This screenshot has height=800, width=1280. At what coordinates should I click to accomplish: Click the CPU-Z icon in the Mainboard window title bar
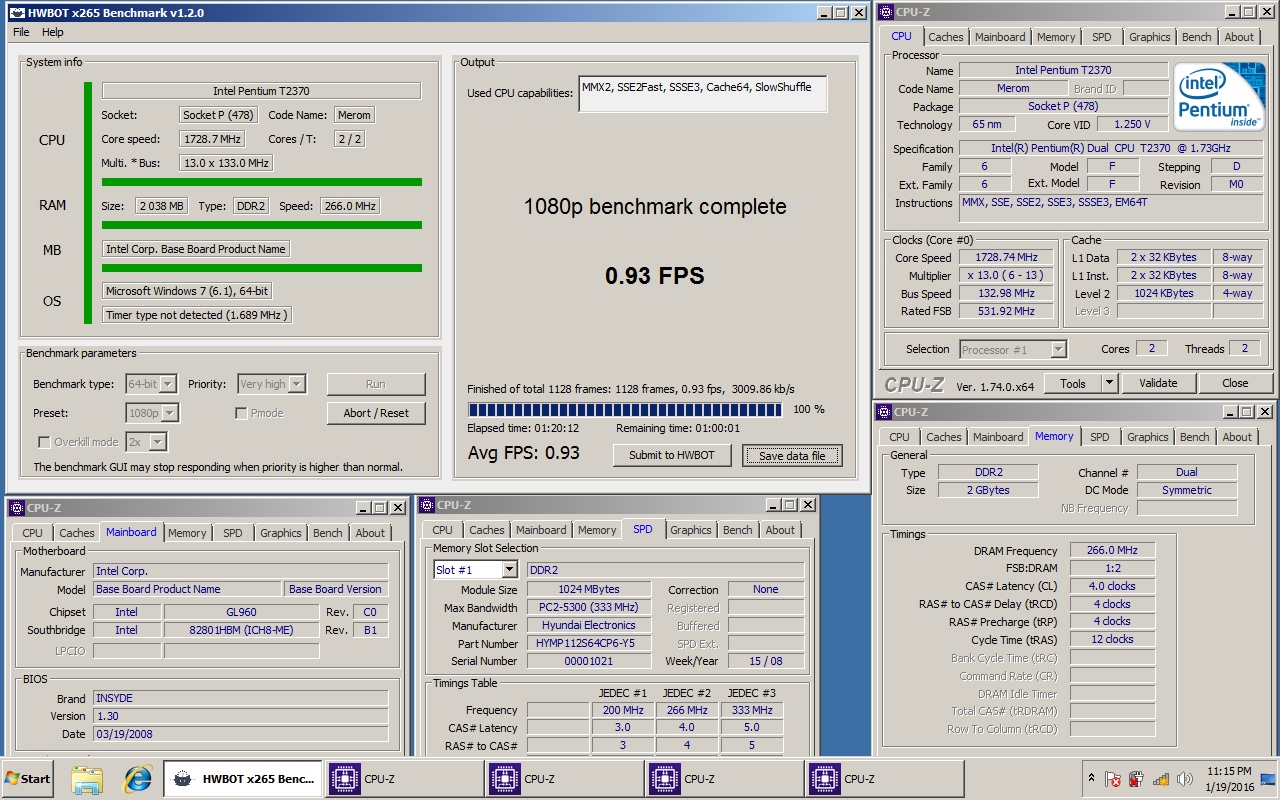tap(16, 508)
